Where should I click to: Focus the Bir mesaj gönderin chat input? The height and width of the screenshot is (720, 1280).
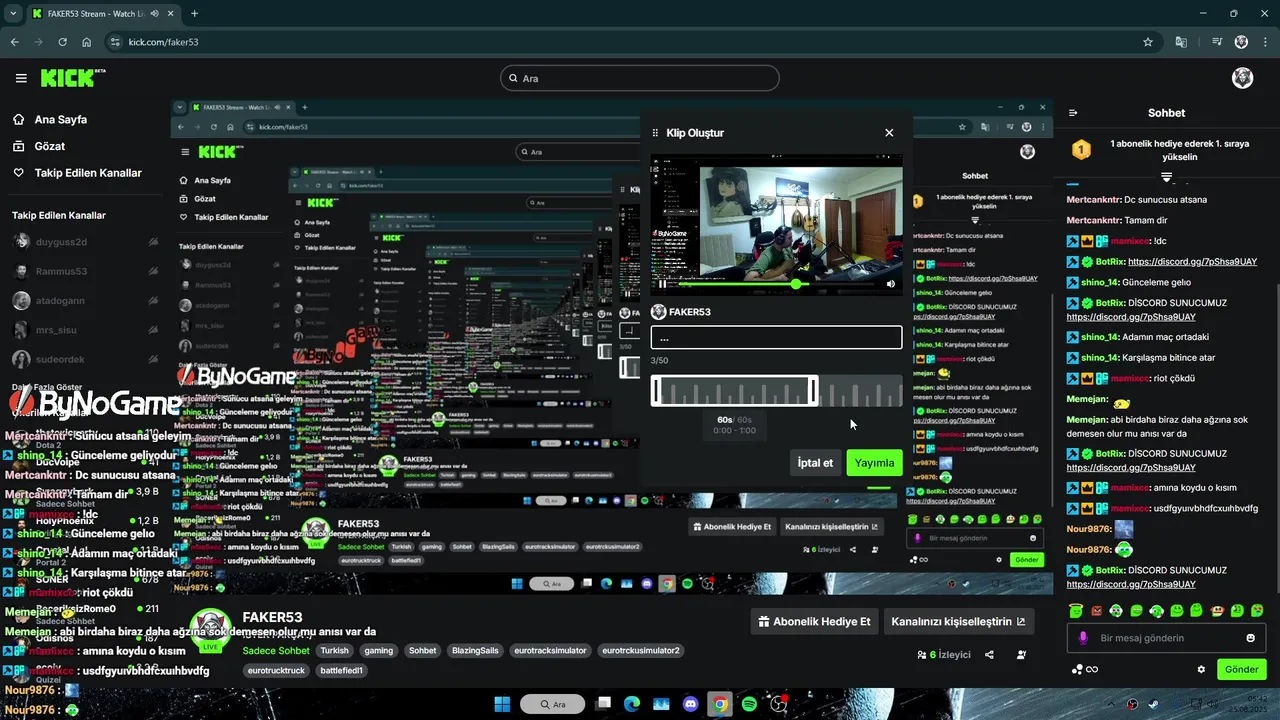[x=1166, y=638]
